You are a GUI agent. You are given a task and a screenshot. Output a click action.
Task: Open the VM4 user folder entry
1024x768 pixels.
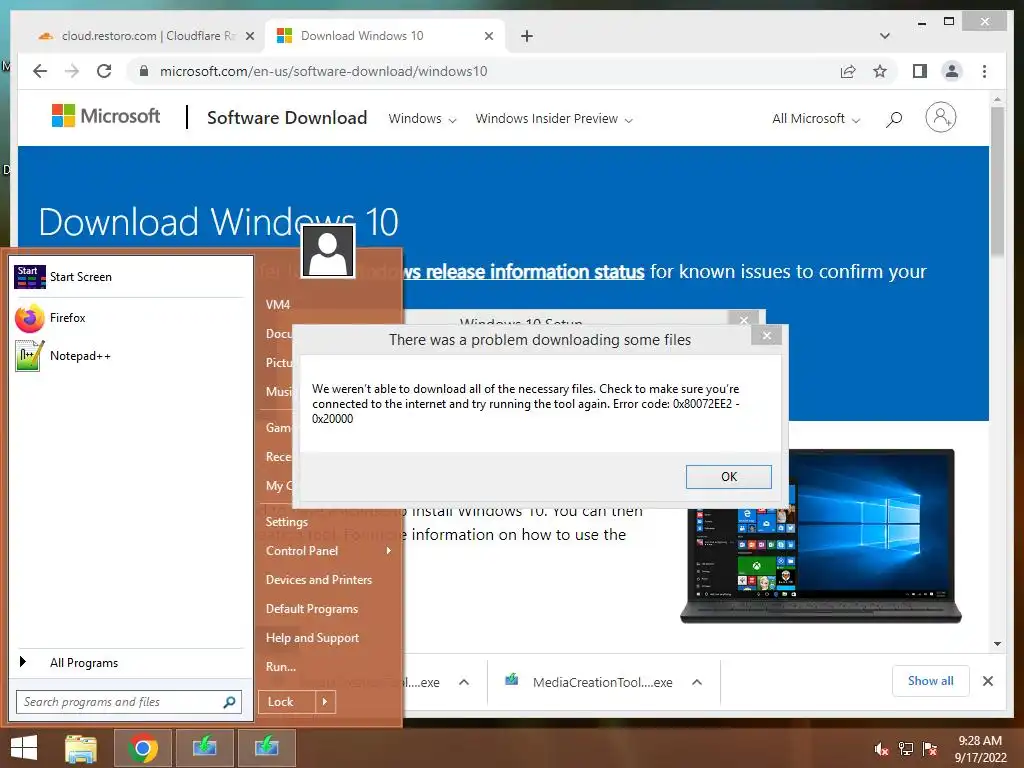click(278, 305)
